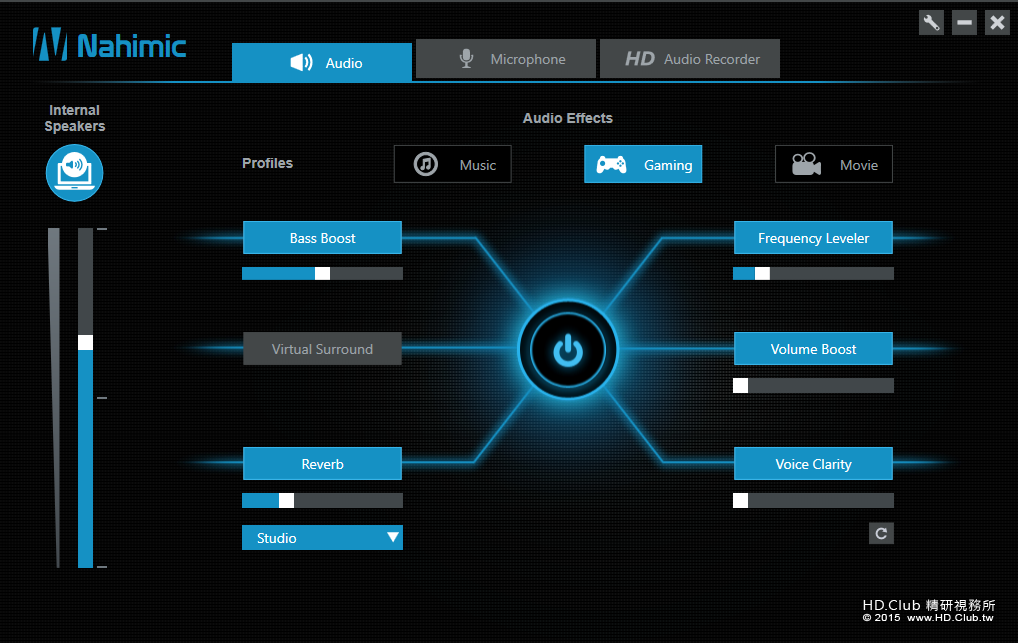Click the Nahimic logo
This screenshot has height=643, width=1018.
pyautogui.click(x=109, y=45)
